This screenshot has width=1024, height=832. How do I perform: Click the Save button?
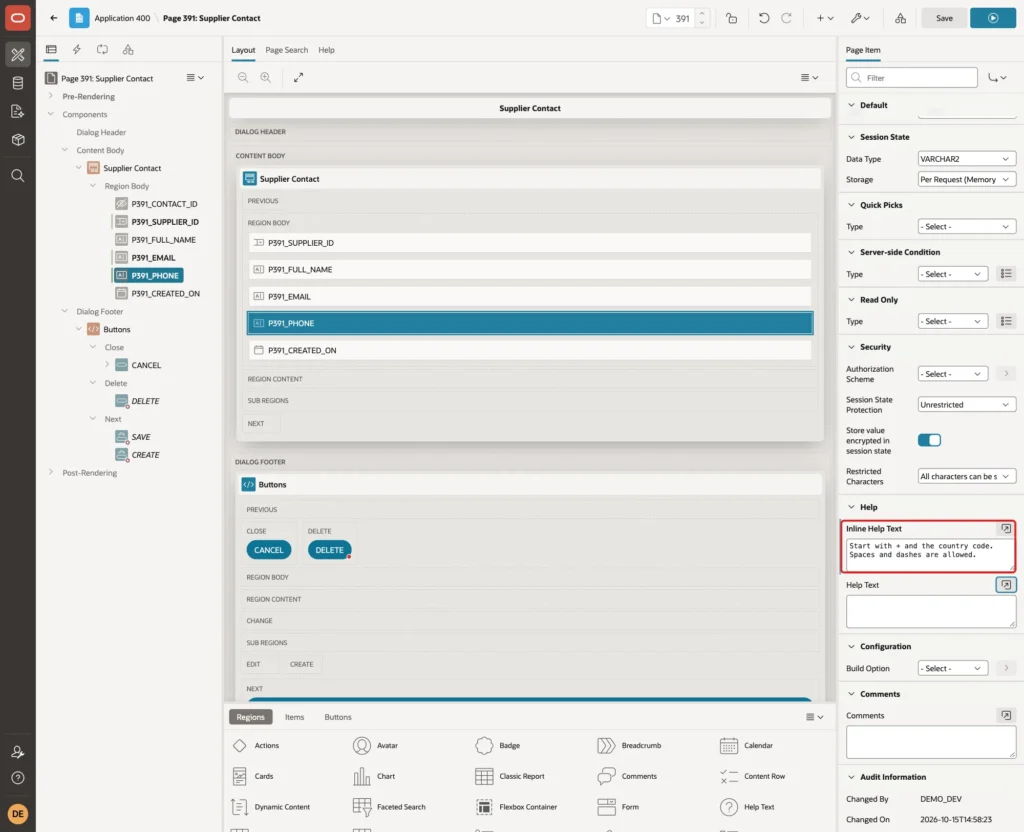[944, 18]
